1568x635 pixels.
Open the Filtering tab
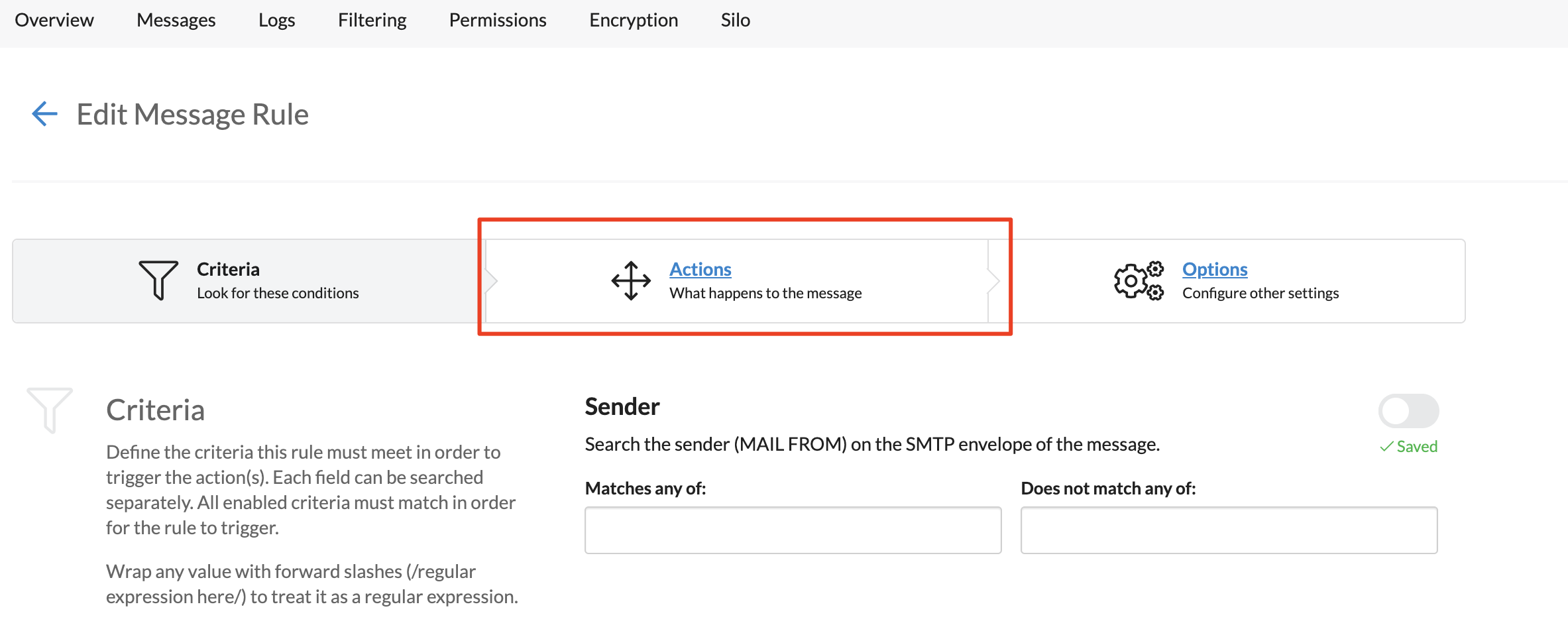pyautogui.click(x=372, y=21)
